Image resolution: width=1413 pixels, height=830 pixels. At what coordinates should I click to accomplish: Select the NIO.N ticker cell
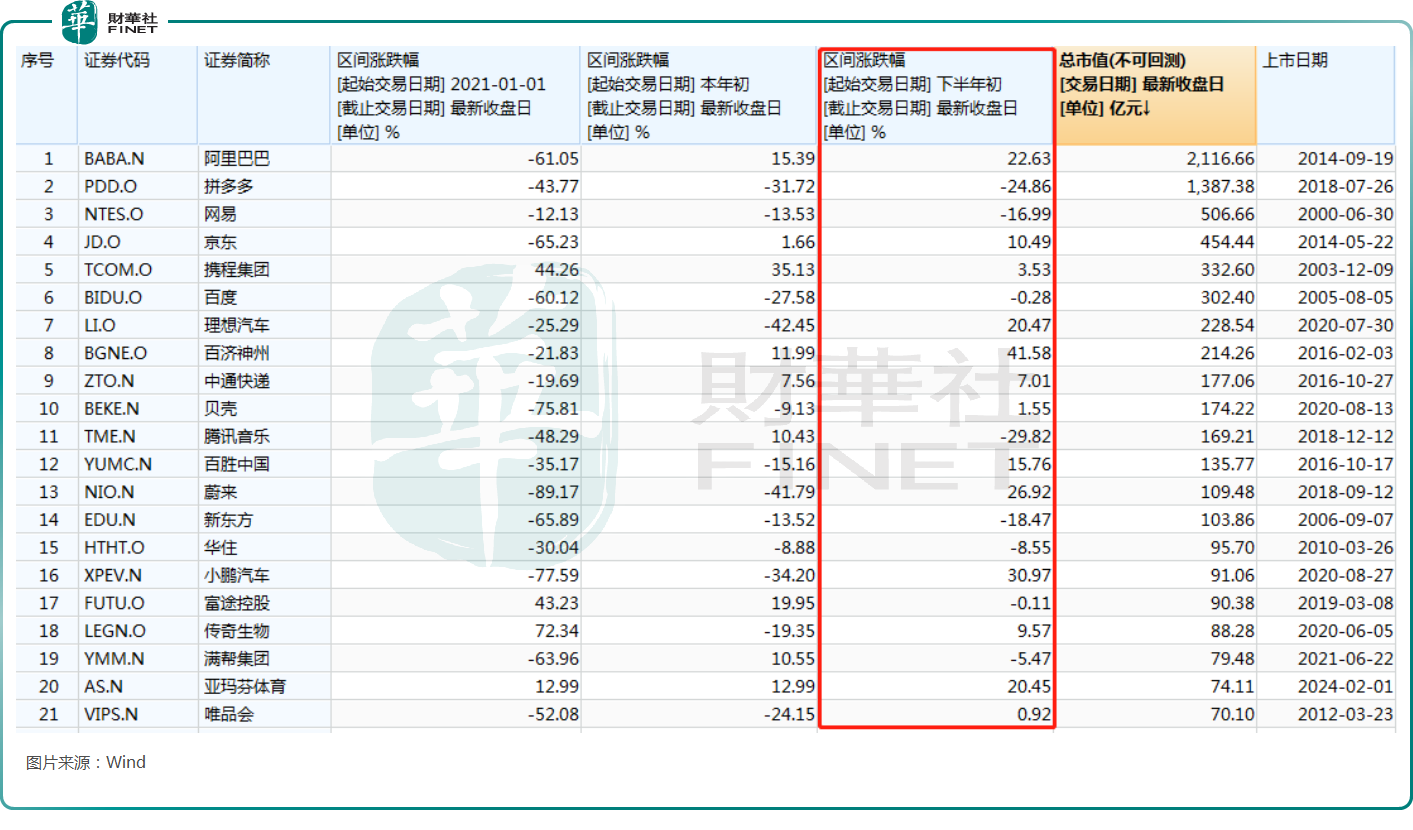[138, 492]
